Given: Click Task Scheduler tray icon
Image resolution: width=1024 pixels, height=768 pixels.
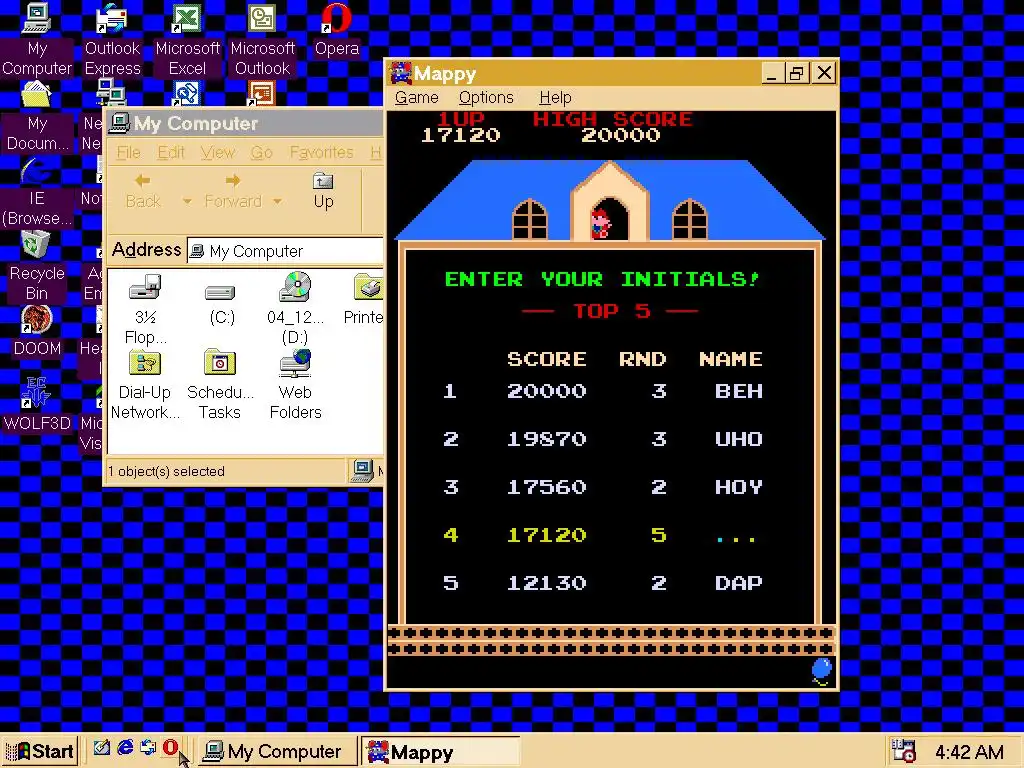Looking at the screenshot, I should pos(904,751).
